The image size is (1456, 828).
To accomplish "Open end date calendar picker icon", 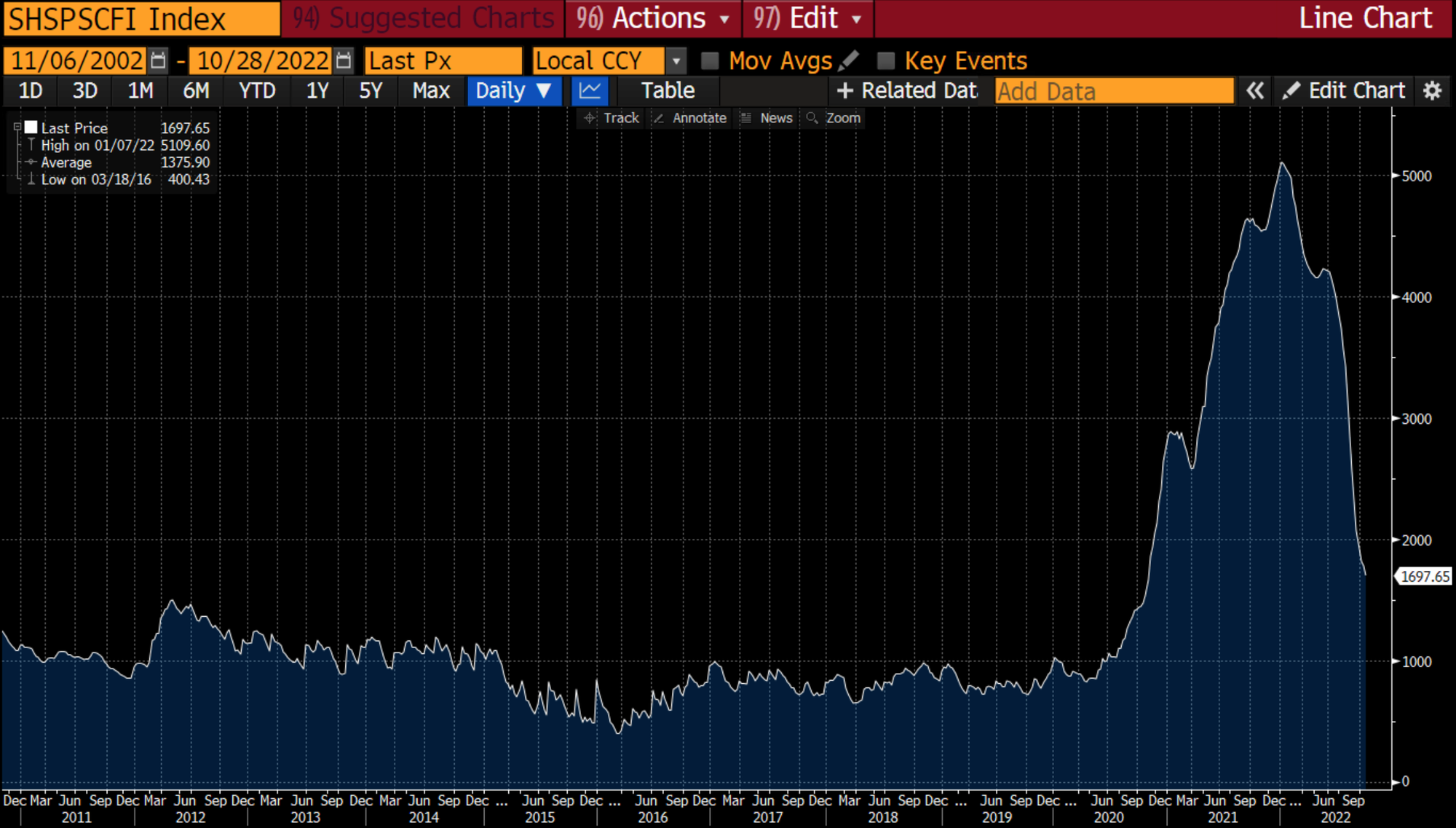I will (x=344, y=60).
